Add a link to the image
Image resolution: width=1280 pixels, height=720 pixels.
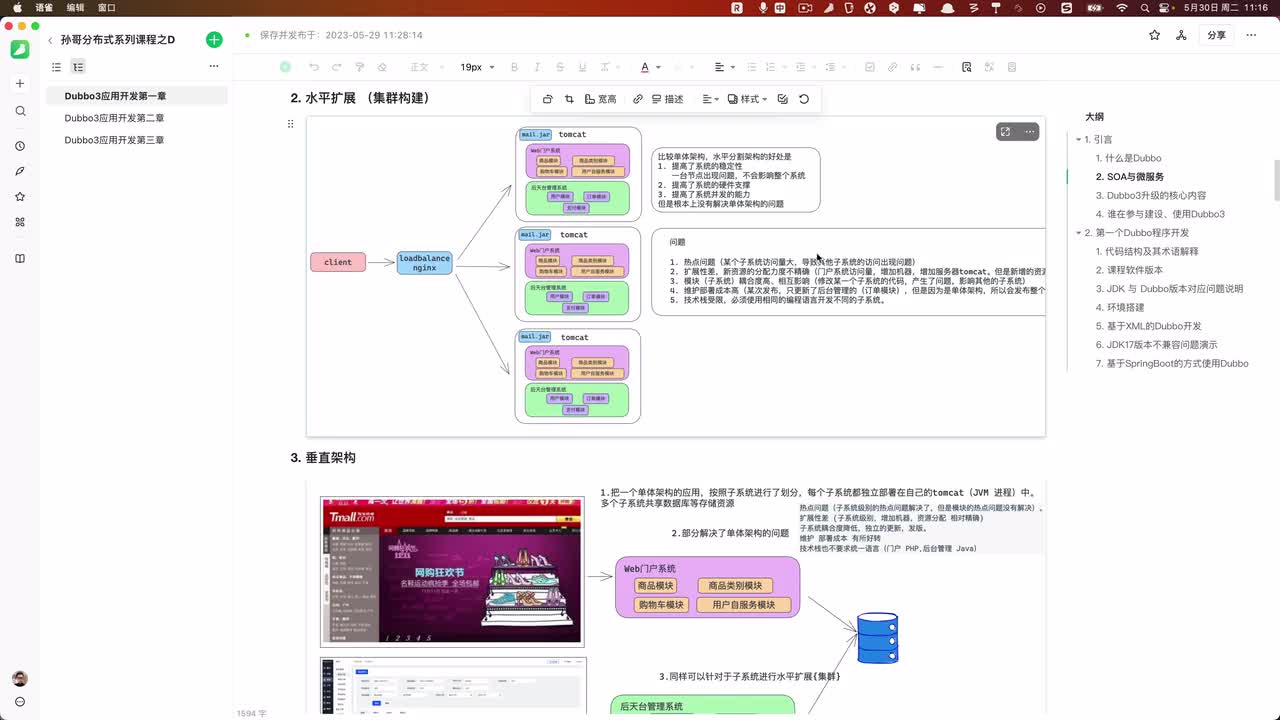point(638,99)
